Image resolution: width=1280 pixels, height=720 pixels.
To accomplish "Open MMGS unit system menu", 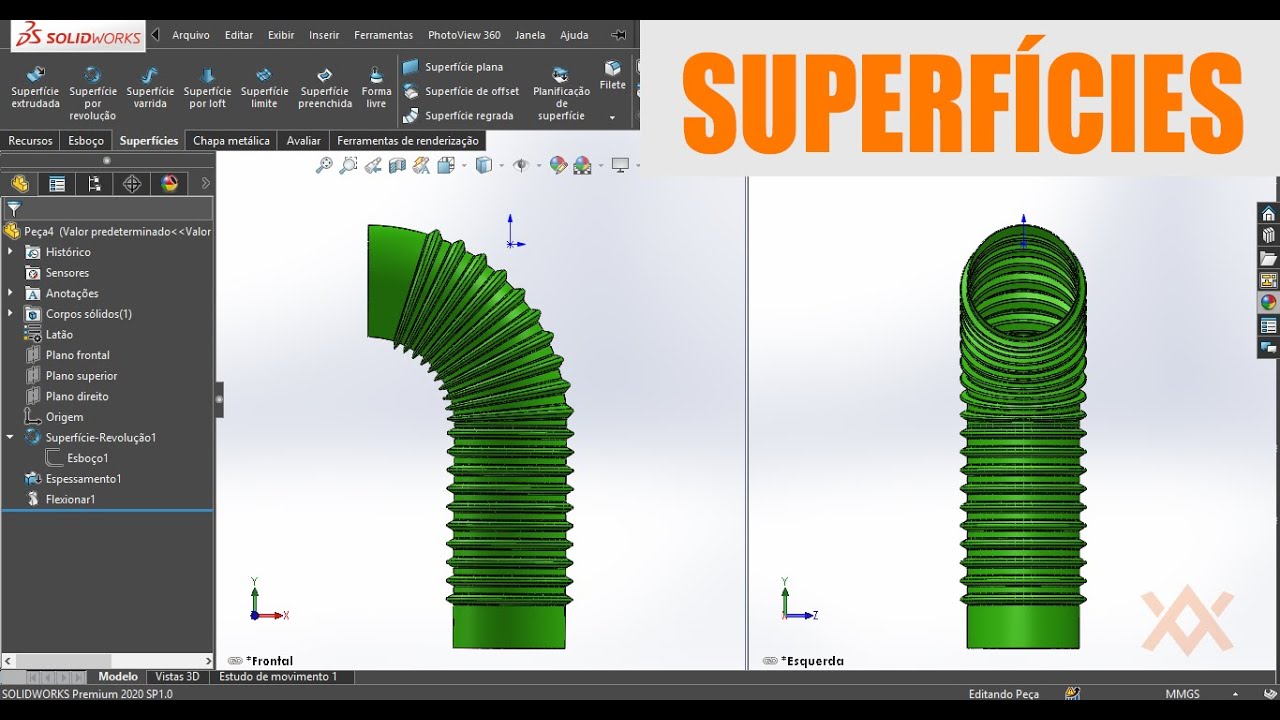I will tap(1202, 694).
